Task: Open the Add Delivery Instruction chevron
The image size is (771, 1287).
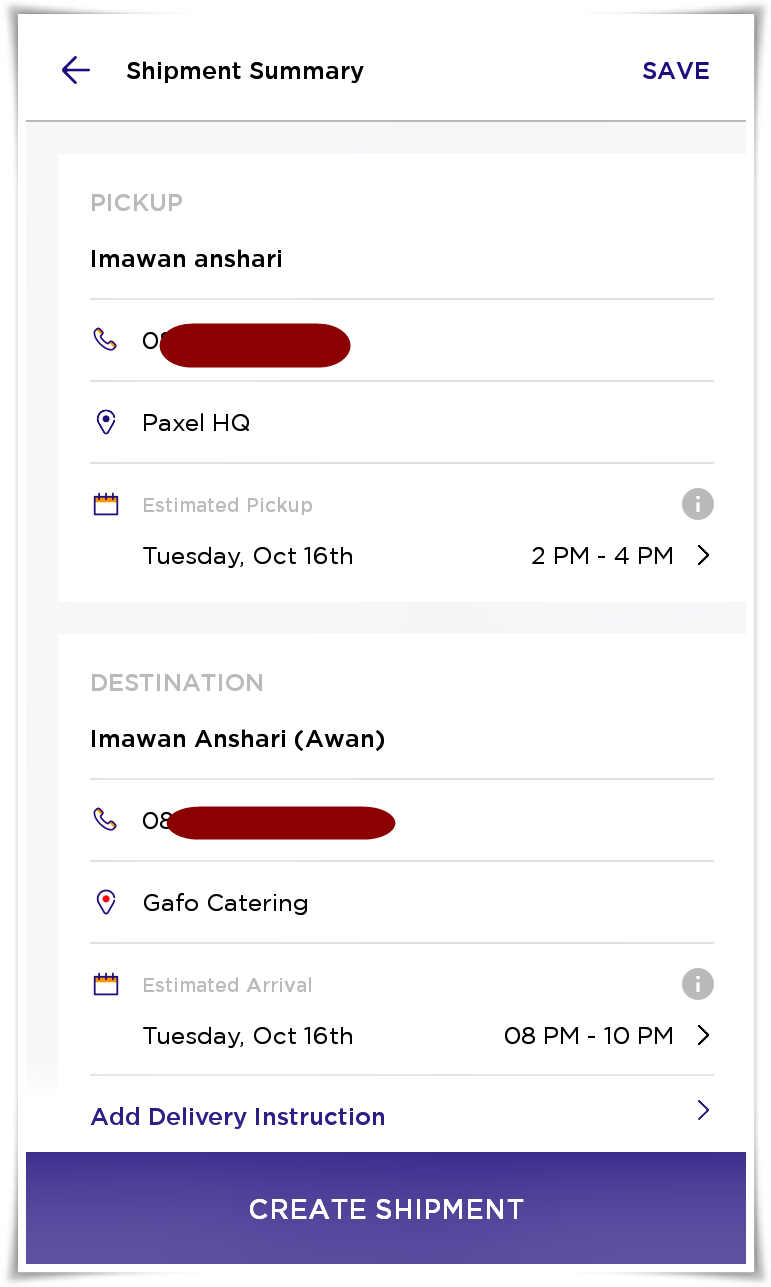Action: 703,1110
